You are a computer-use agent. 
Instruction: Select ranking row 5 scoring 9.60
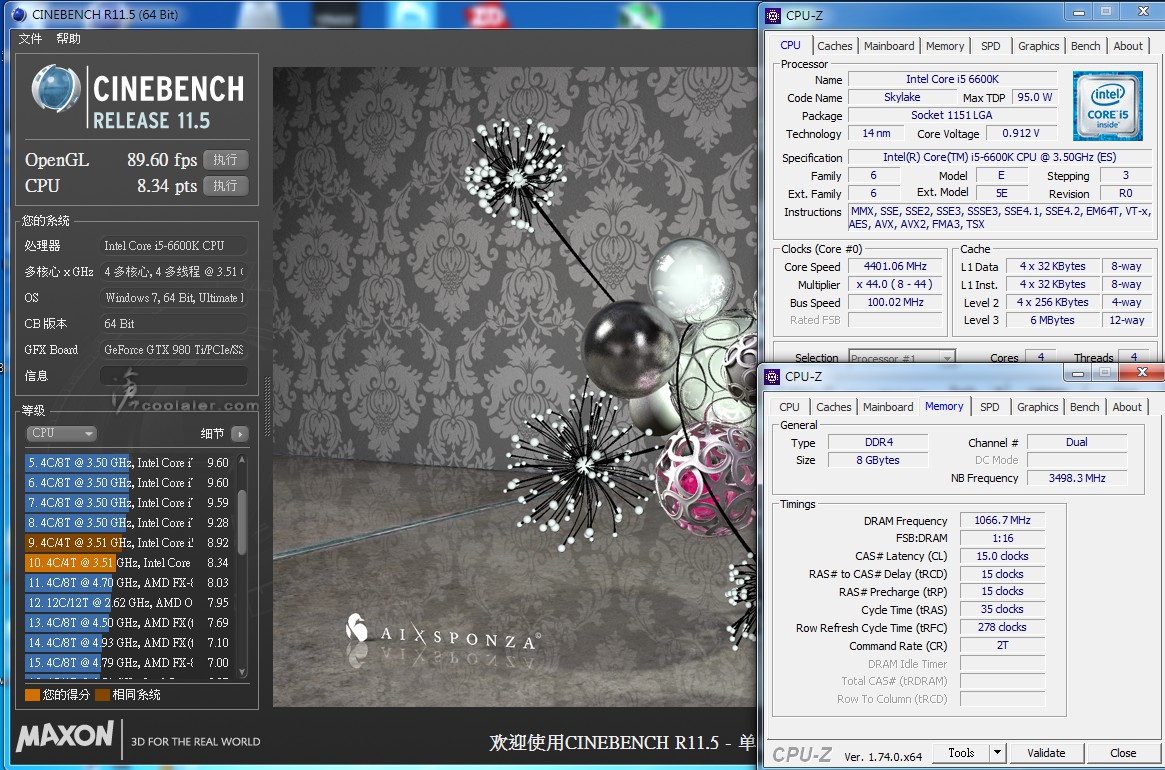tap(129, 462)
